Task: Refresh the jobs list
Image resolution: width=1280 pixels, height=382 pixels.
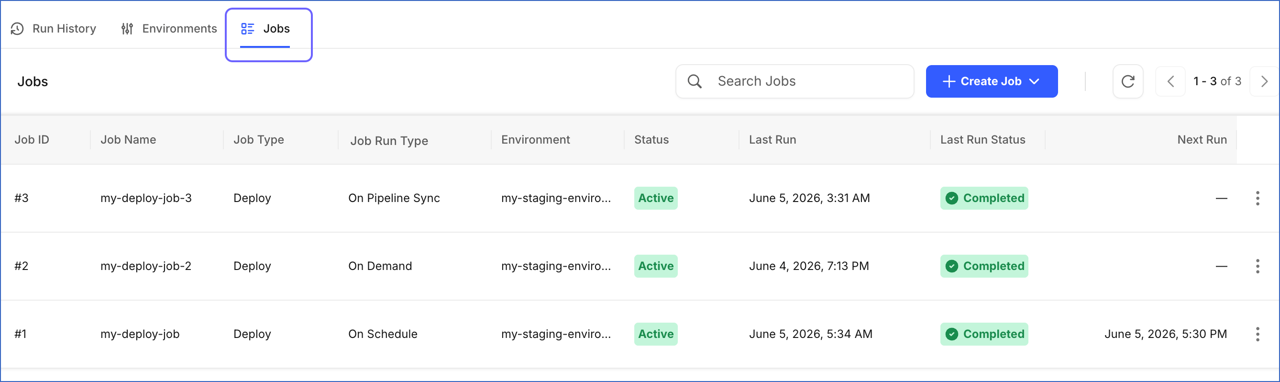Action: tap(1128, 81)
